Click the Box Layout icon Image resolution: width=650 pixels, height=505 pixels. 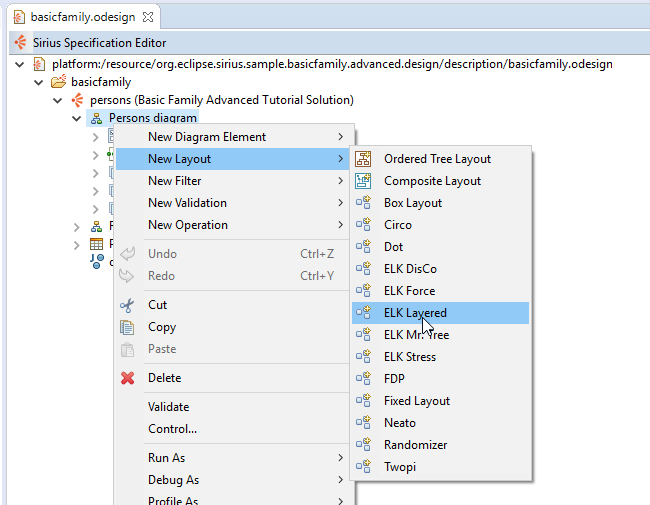[364, 203]
